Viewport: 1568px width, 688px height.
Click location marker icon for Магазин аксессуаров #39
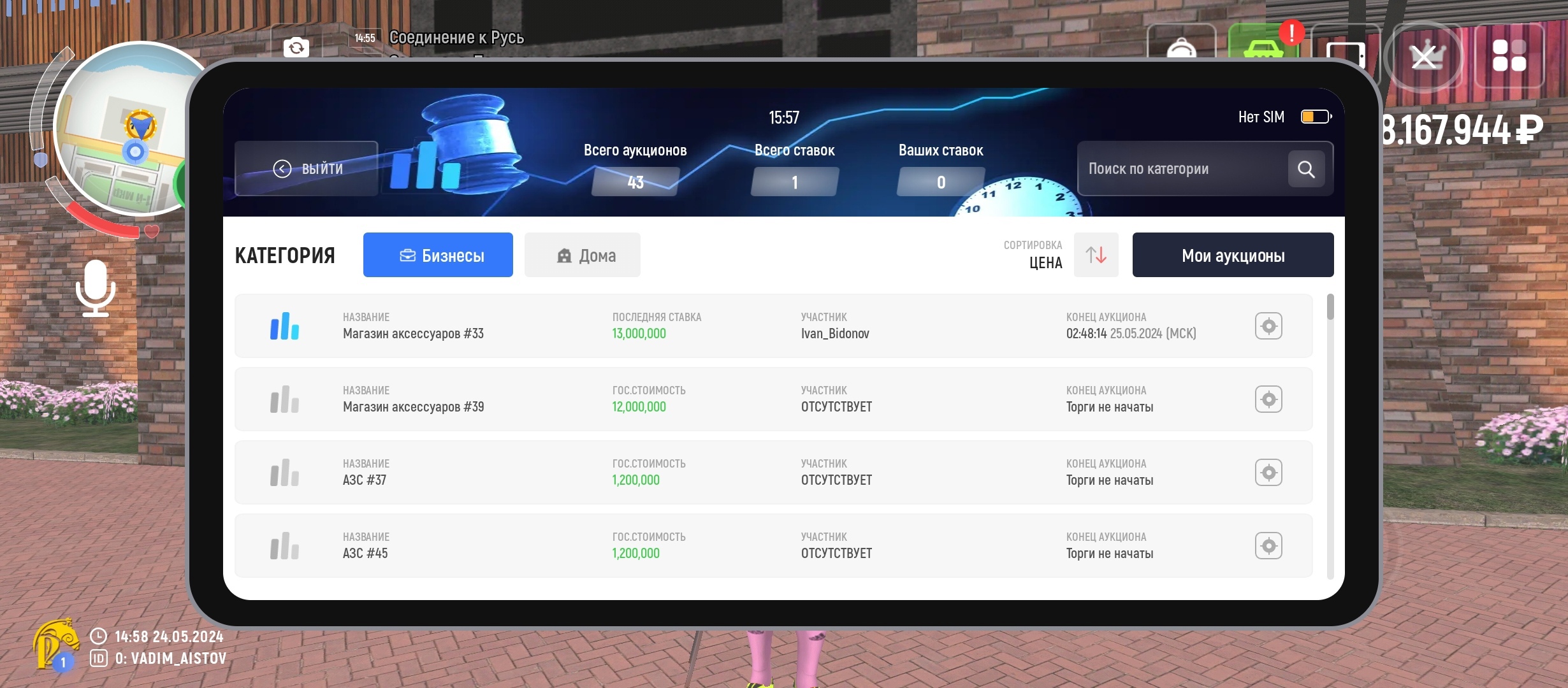[1268, 399]
